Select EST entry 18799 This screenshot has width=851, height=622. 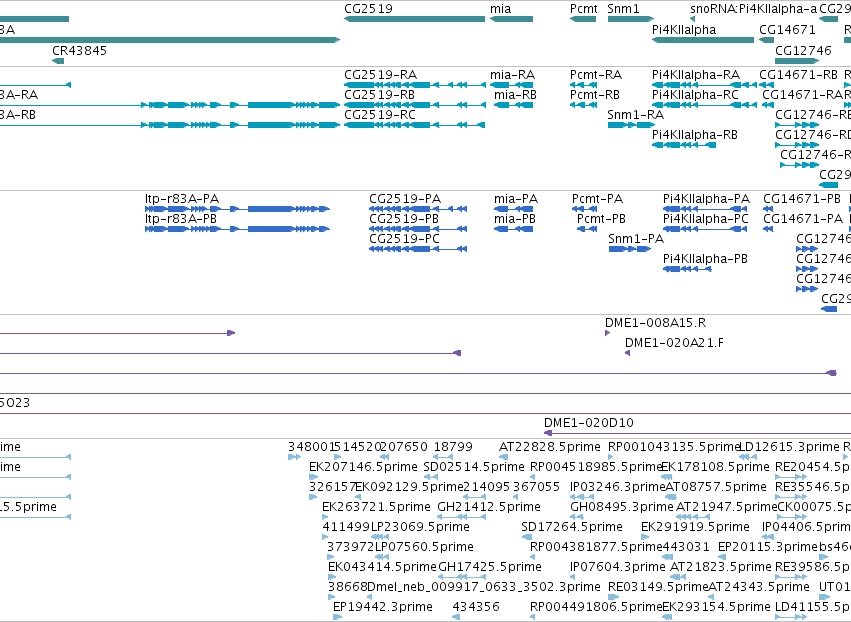[453, 447]
